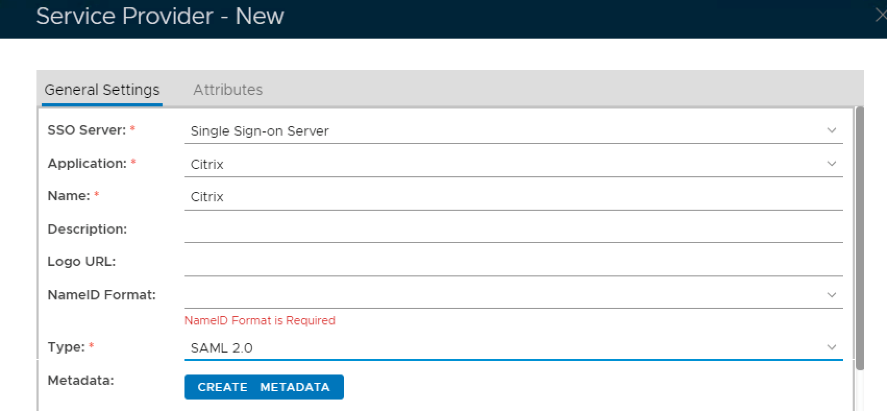Click the 'Service Provider - New' dialog title

pyautogui.click(x=160, y=17)
